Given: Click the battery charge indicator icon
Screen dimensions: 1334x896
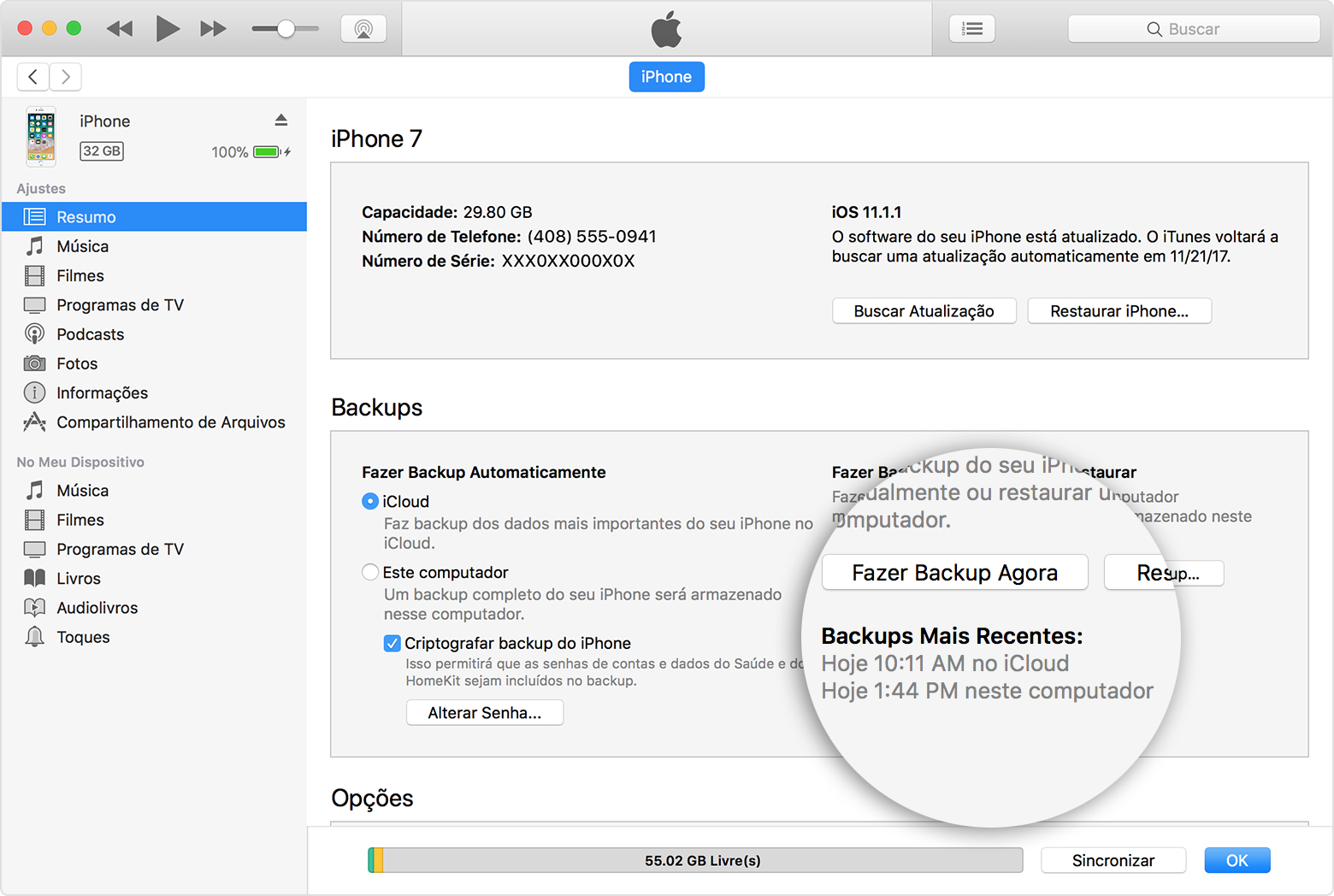Looking at the screenshot, I should pyautogui.click(x=272, y=152).
